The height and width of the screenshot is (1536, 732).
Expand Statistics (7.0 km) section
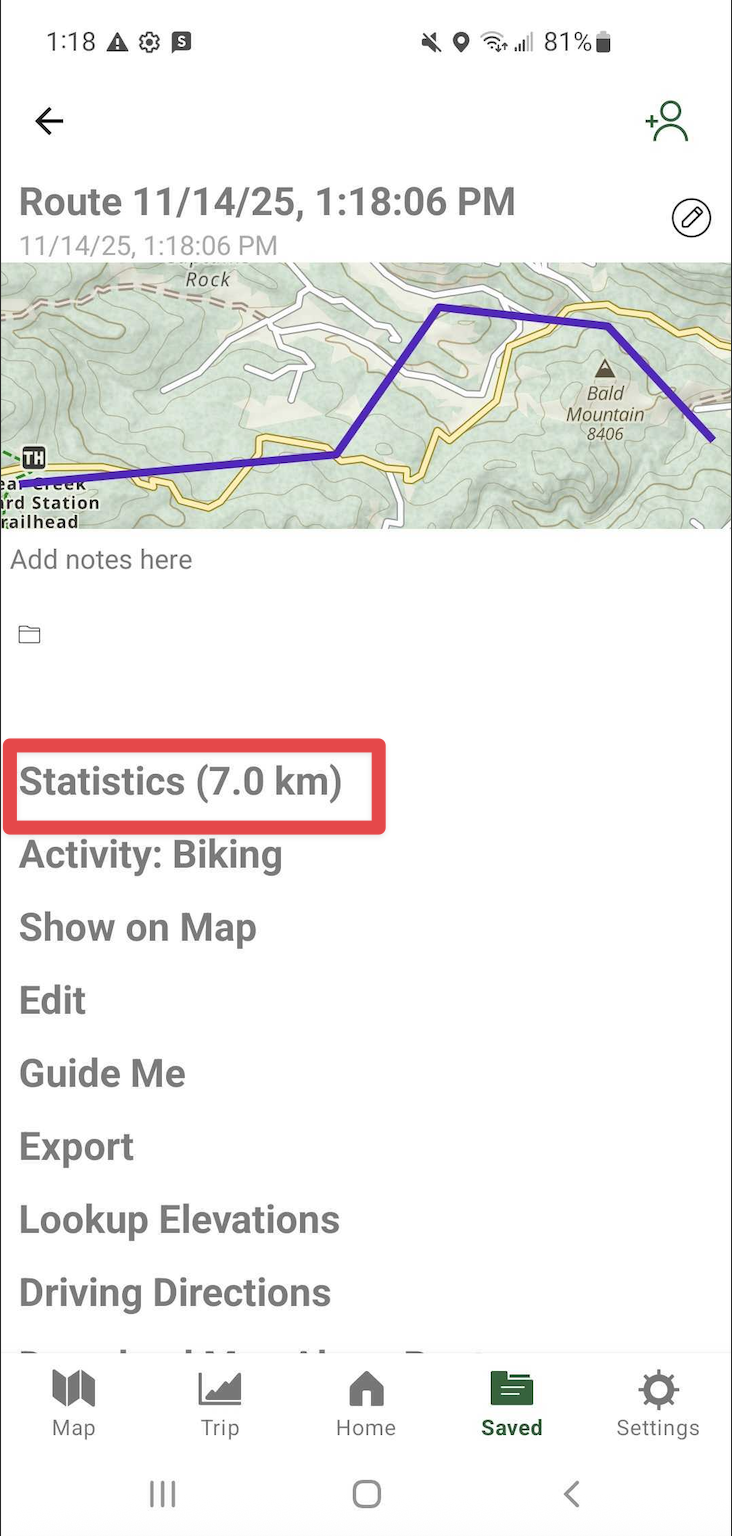pyautogui.click(x=181, y=782)
